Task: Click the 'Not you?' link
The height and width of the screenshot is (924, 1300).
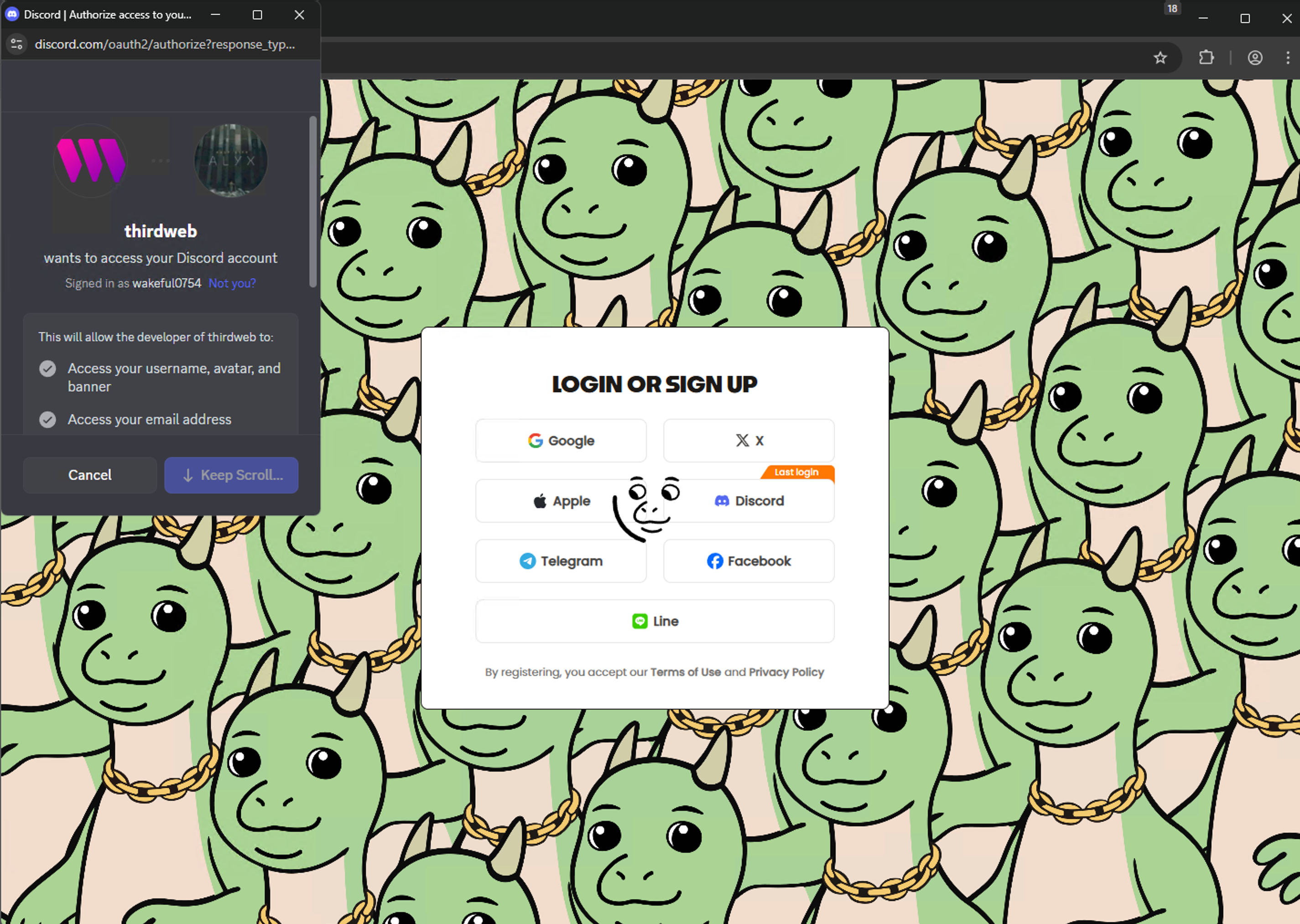Action: tap(232, 283)
